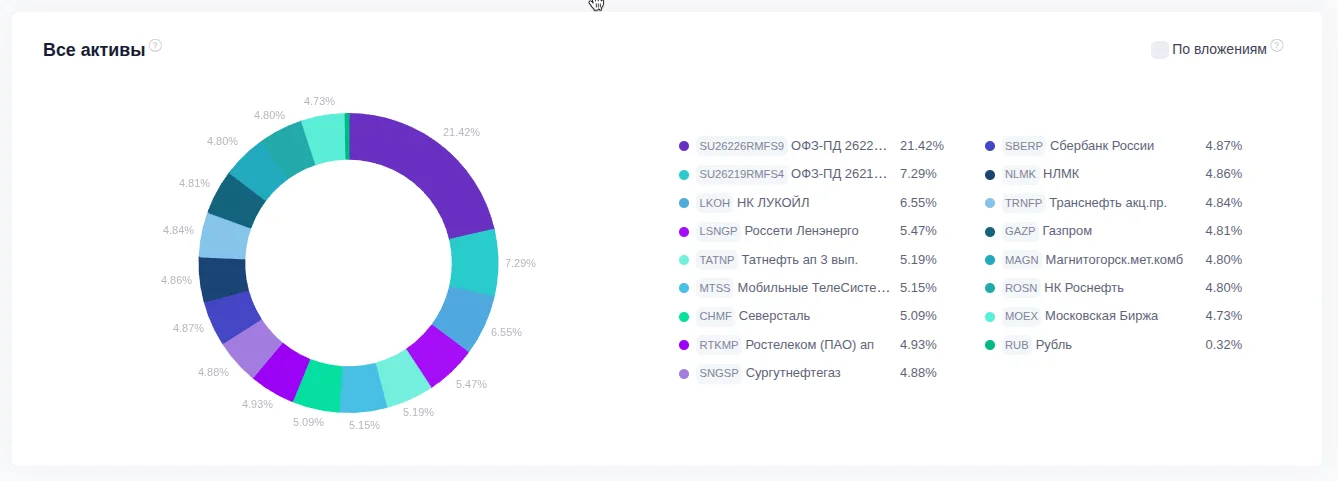Screen dimensions: 1338x481
Task: Click the teal 7.29% donut segment
Action: coord(474,263)
